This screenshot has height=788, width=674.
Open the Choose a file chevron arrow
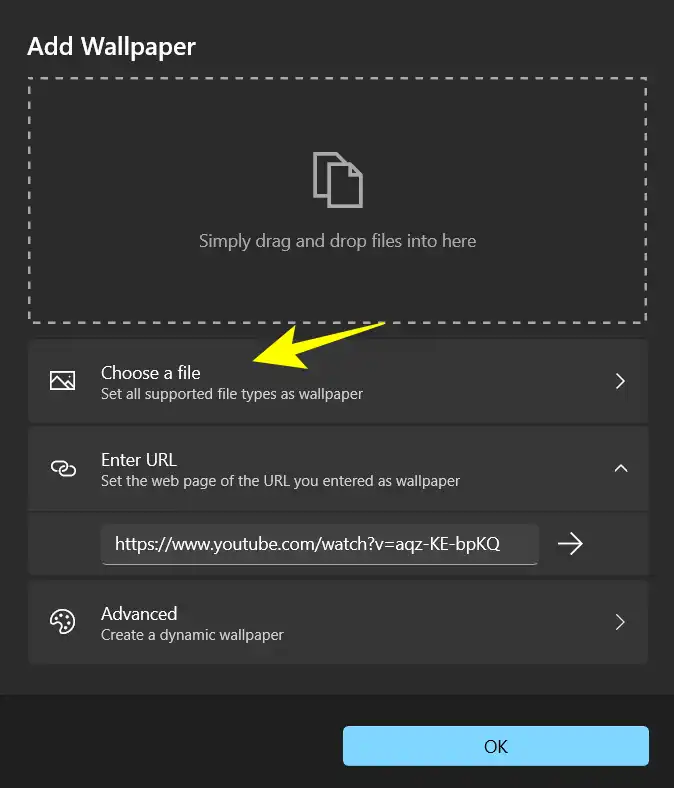[620, 381]
